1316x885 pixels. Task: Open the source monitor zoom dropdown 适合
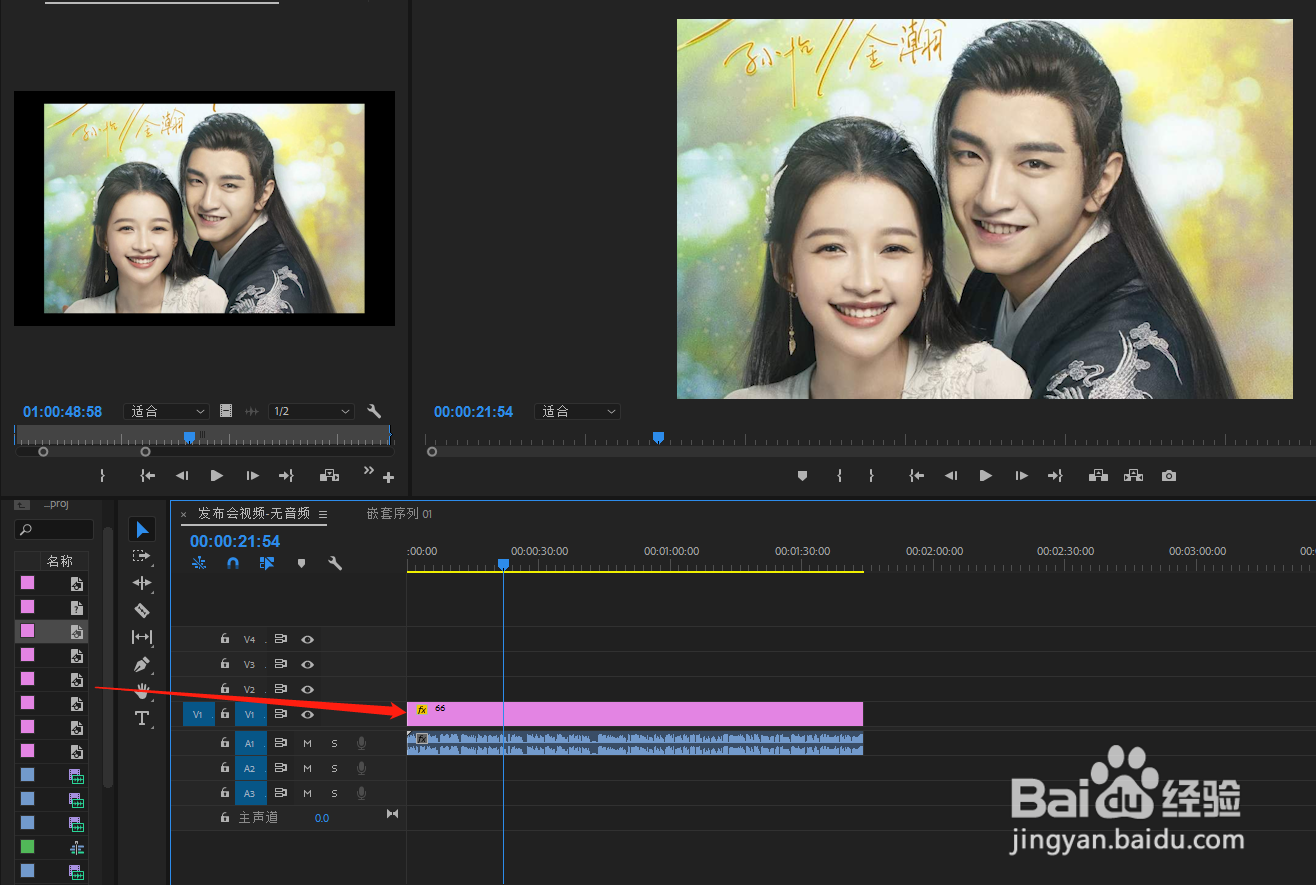[166, 411]
